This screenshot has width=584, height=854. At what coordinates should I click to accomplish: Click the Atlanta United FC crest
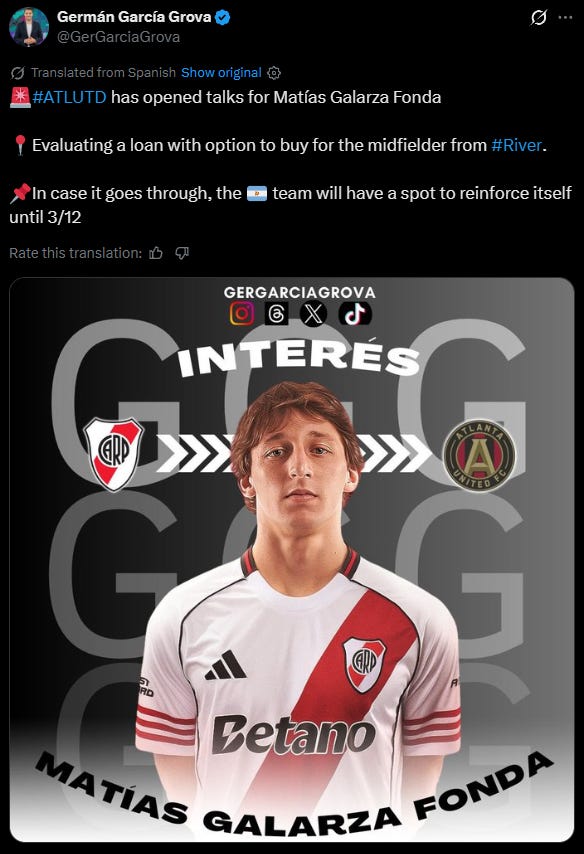pyautogui.click(x=479, y=455)
